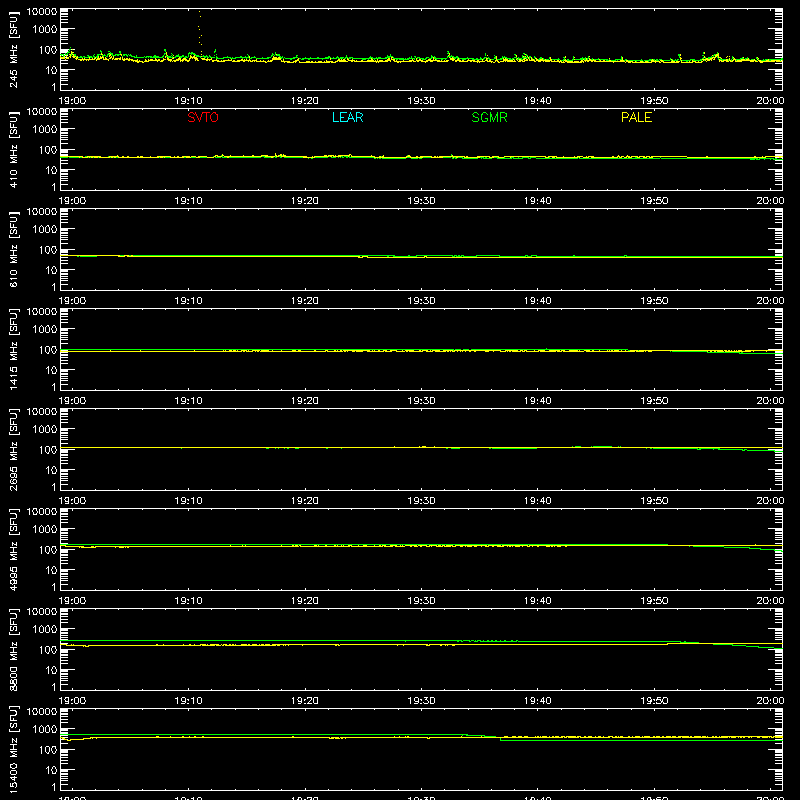
Task: Click the 19:40 time label of the 410 MHz plot
Action: (x=537, y=201)
